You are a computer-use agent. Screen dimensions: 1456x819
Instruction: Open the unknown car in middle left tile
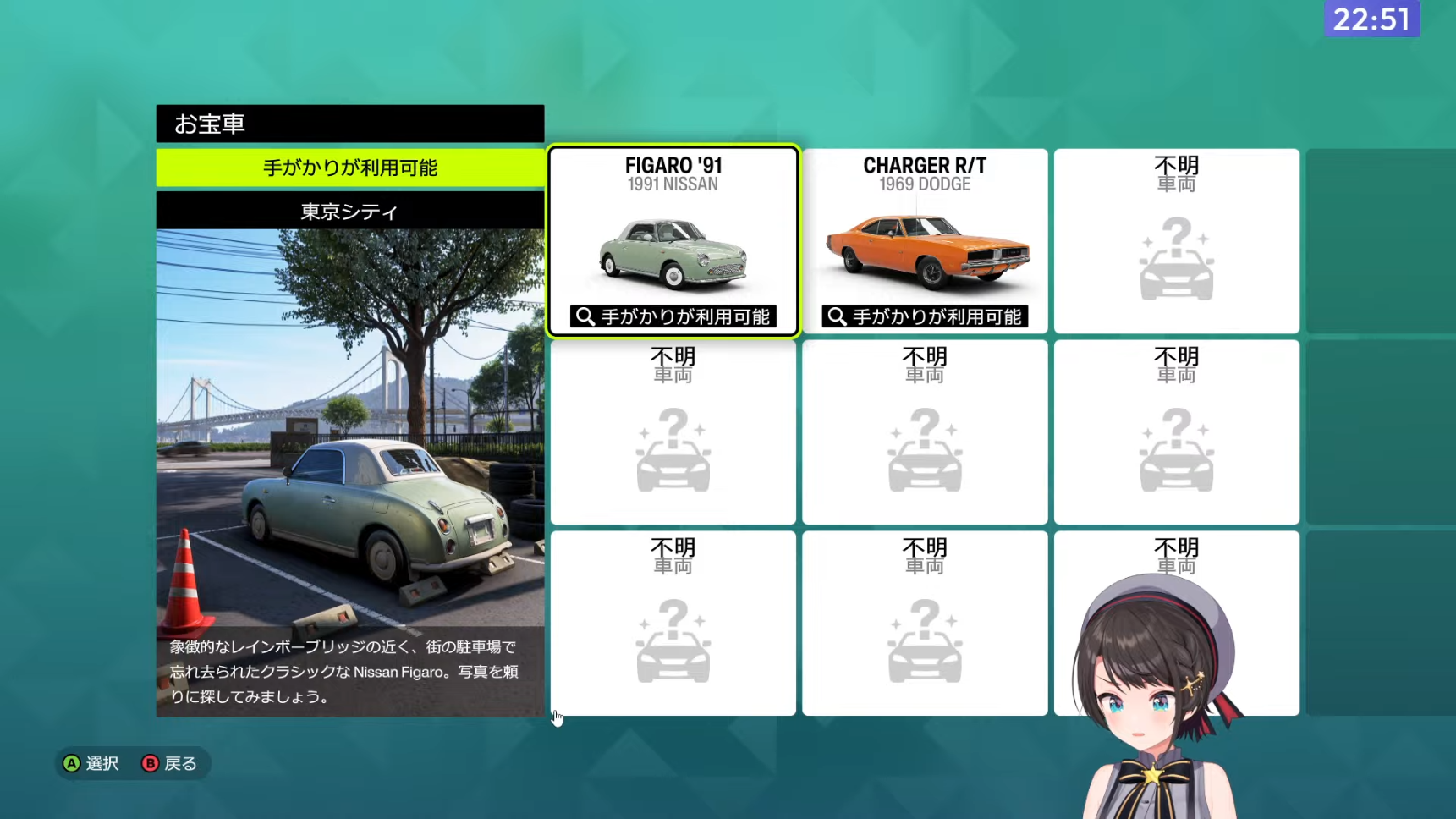point(673,432)
